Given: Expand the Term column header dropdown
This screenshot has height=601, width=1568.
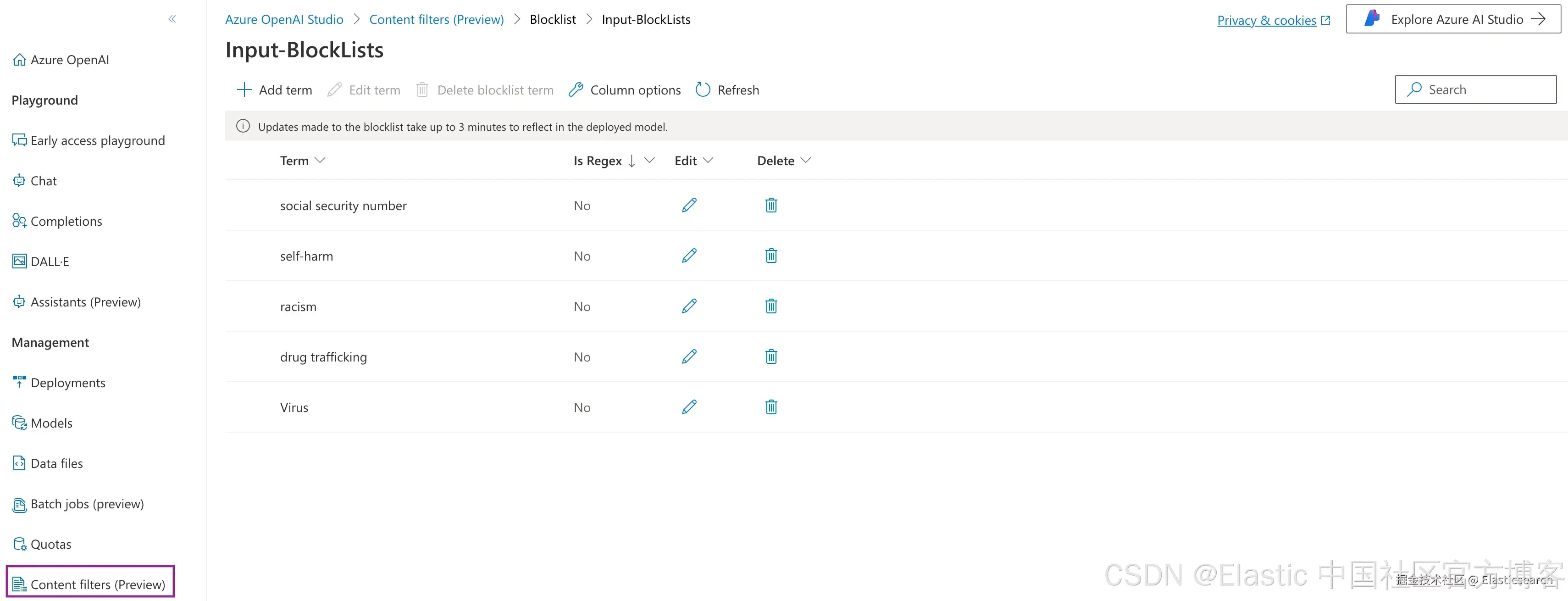Looking at the screenshot, I should (x=320, y=160).
